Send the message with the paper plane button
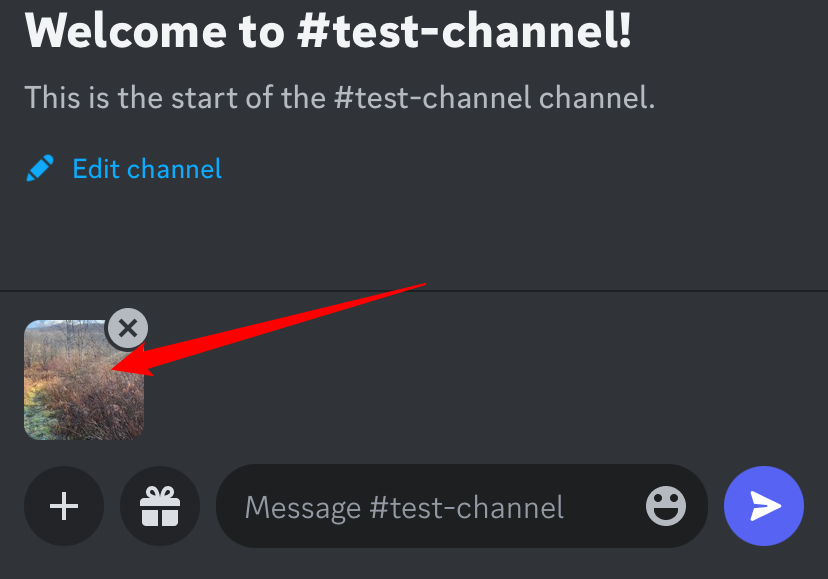The width and height of the screenshot is (828, 579). tap(765, 507)
